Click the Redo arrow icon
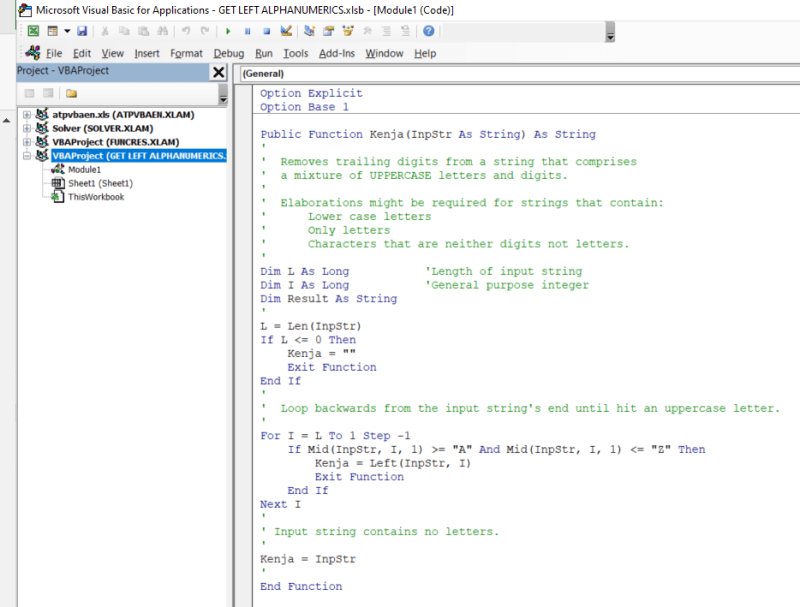800x607 pixels. pyautogui.click(x=205, y=31)
